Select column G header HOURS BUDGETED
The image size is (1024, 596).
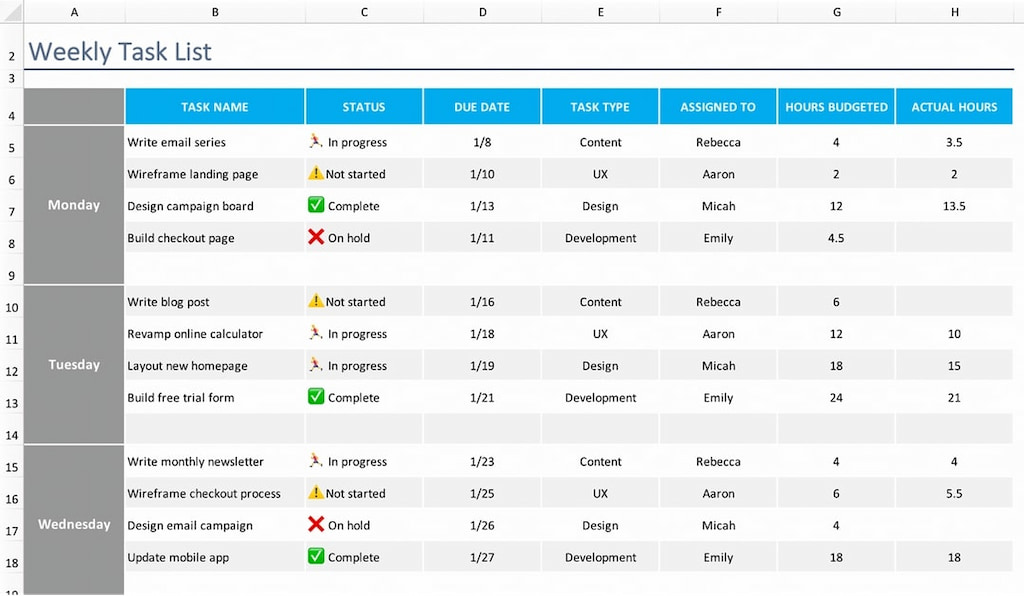836,106
